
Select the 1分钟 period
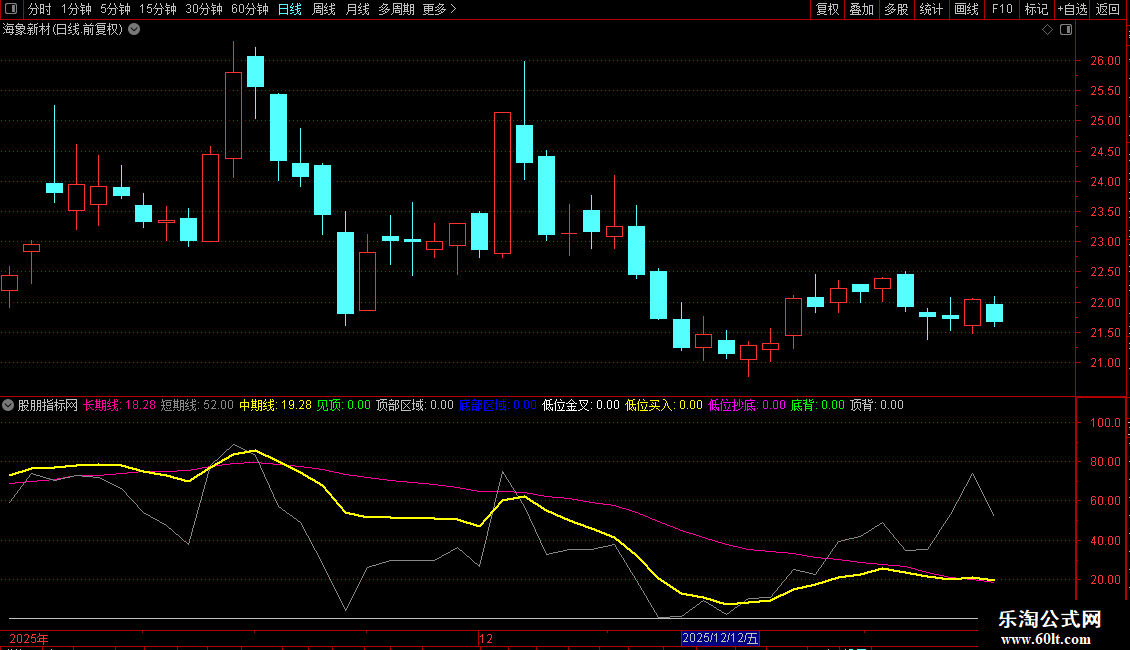click(76, 9)
